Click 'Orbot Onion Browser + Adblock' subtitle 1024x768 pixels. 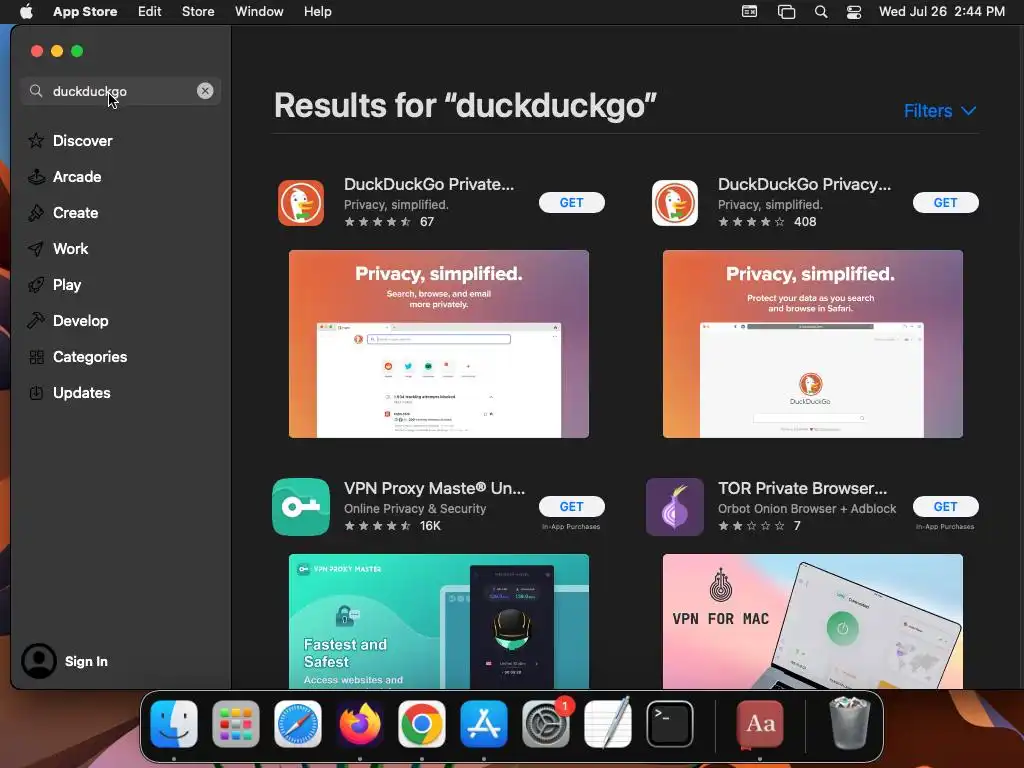click(x=807, y=508)
